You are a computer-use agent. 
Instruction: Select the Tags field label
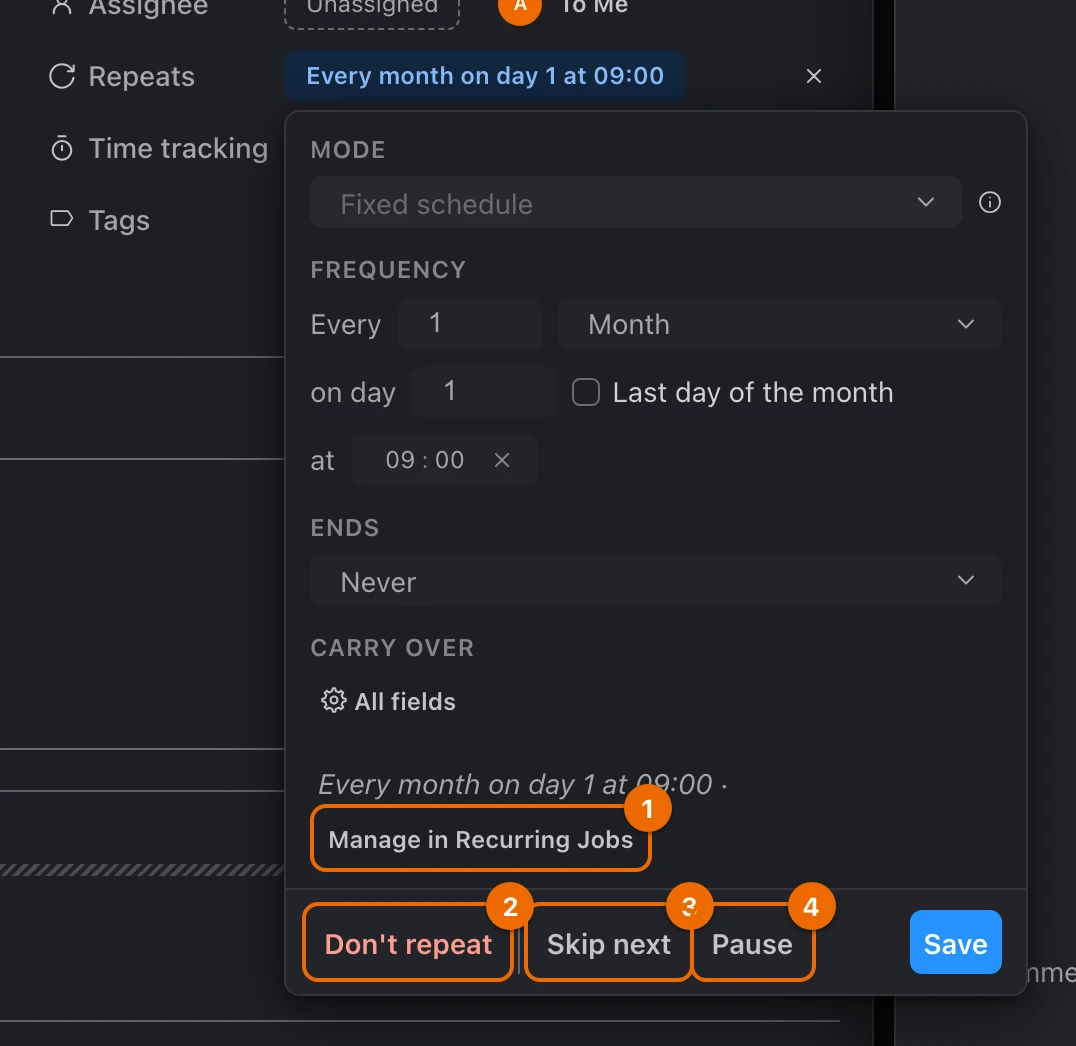click(x=119, y=220)
